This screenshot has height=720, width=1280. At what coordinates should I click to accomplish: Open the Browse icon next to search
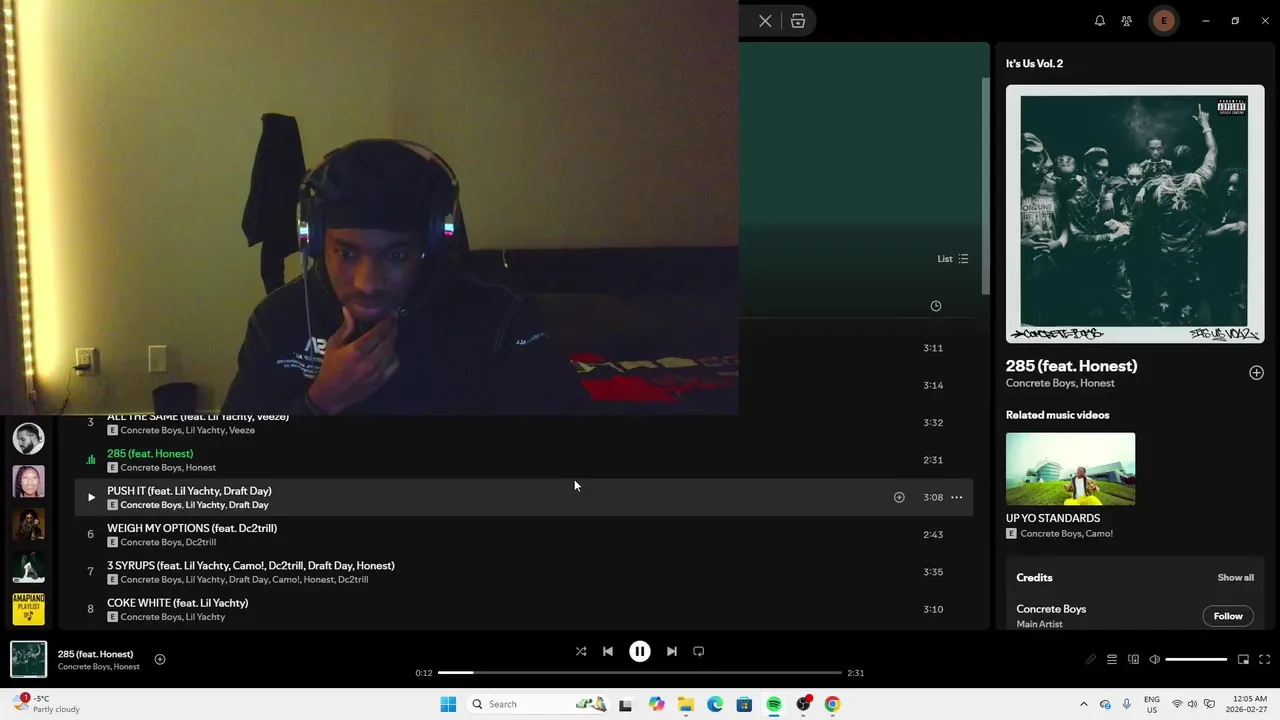tap(798, 21)
